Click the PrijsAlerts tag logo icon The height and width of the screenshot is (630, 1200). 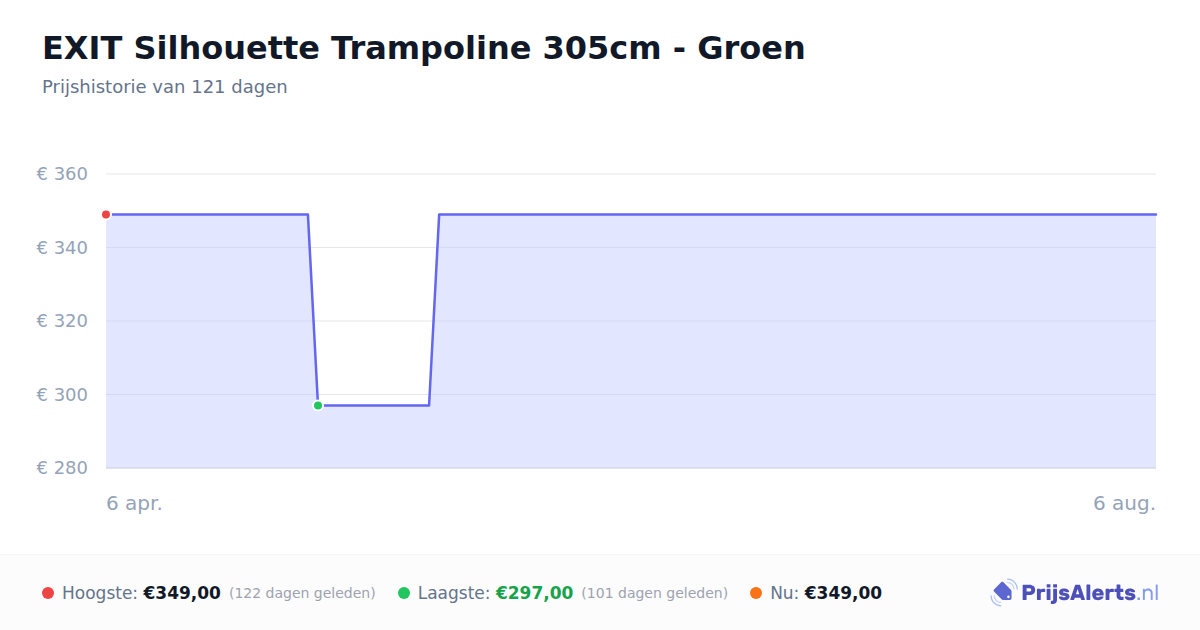(1003, 593)
